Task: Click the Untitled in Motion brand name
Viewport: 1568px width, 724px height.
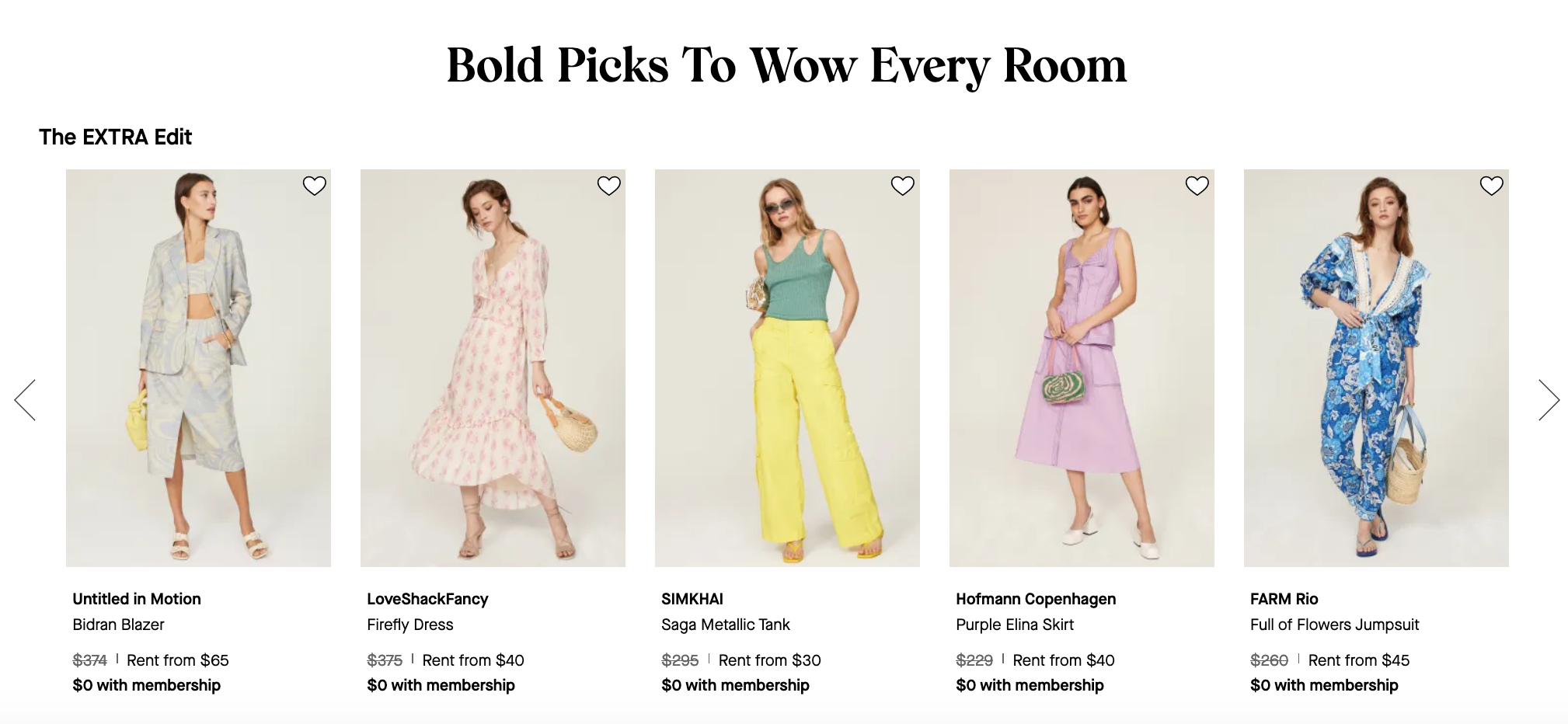Action: (x=137, y=599)
